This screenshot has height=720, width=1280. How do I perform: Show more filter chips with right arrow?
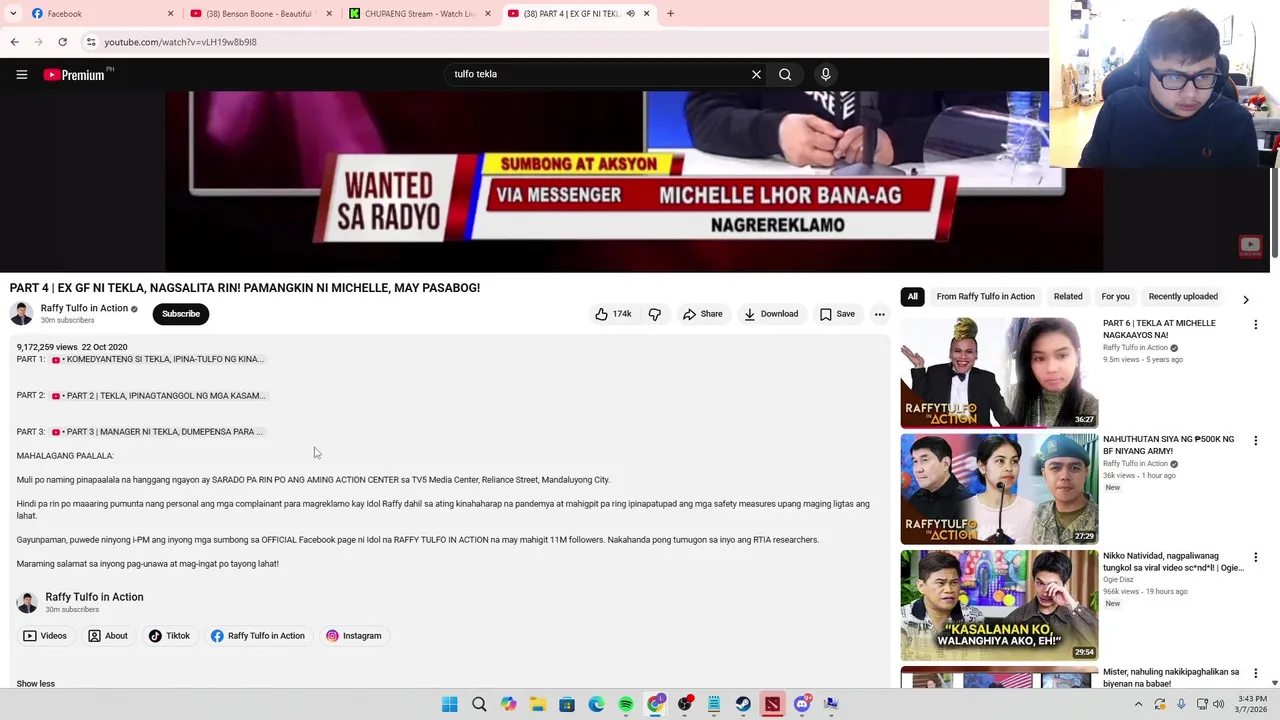pos(1245,299)
